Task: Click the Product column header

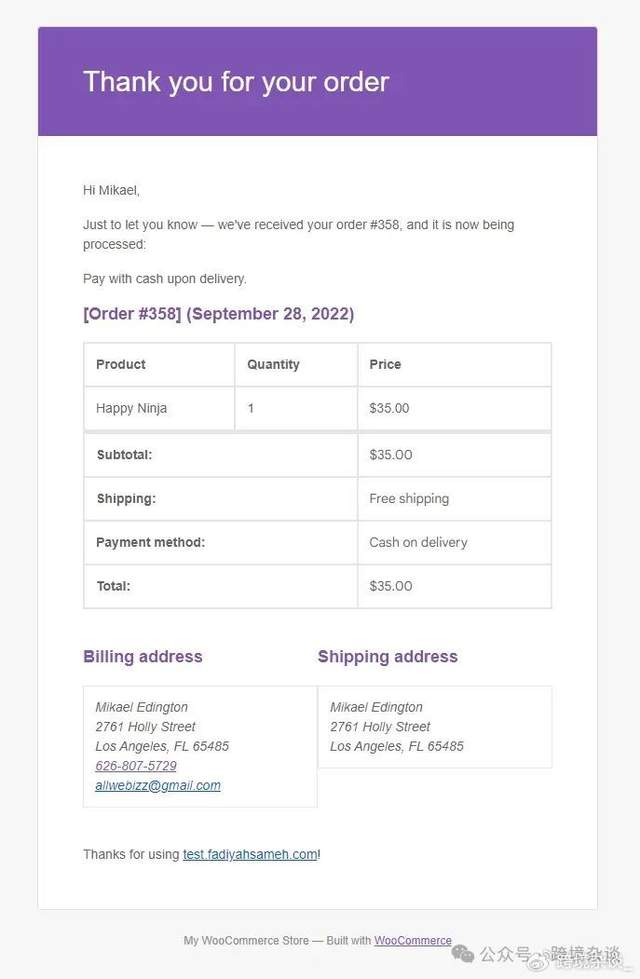Action: click(121, 365)
